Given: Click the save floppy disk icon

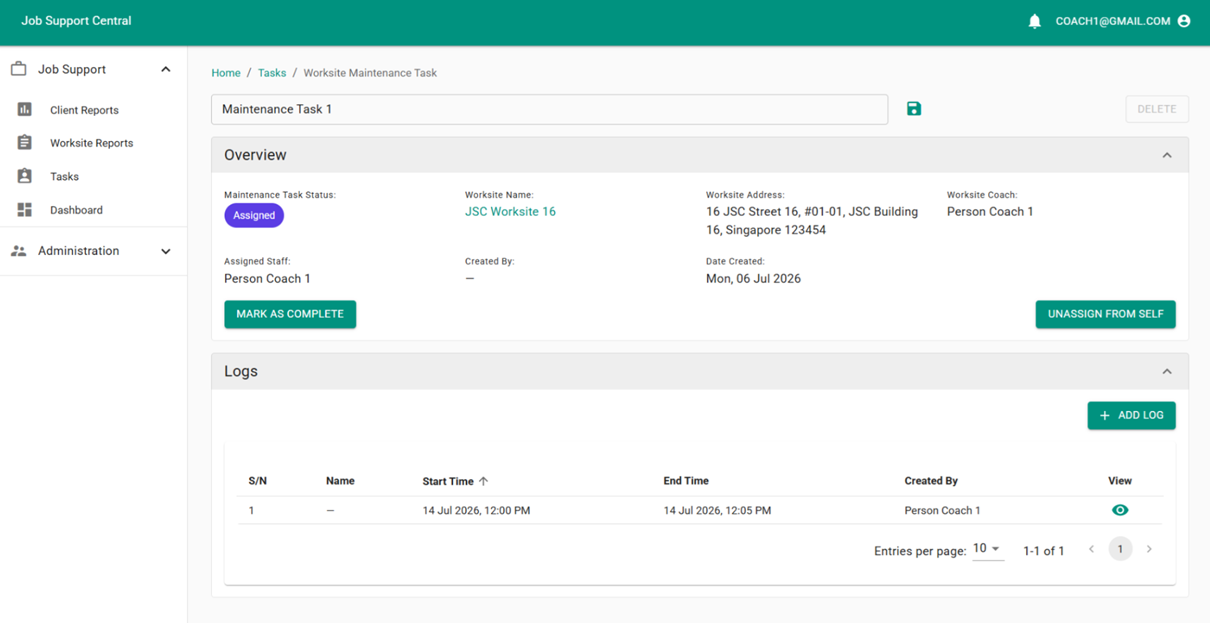Looking at the screenshot, I should [914, 109].
